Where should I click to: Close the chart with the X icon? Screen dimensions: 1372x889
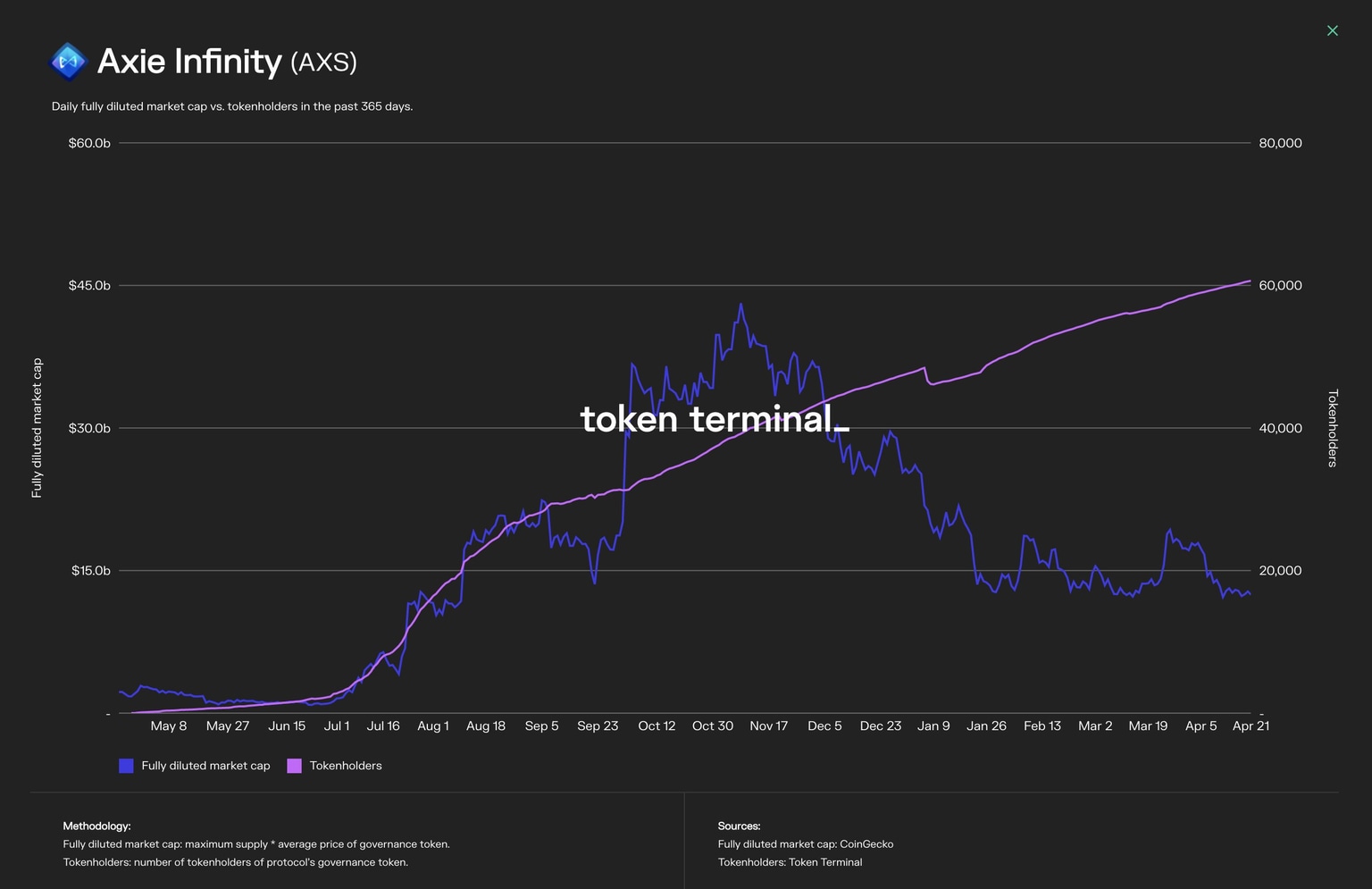[x=1332, y=31]
